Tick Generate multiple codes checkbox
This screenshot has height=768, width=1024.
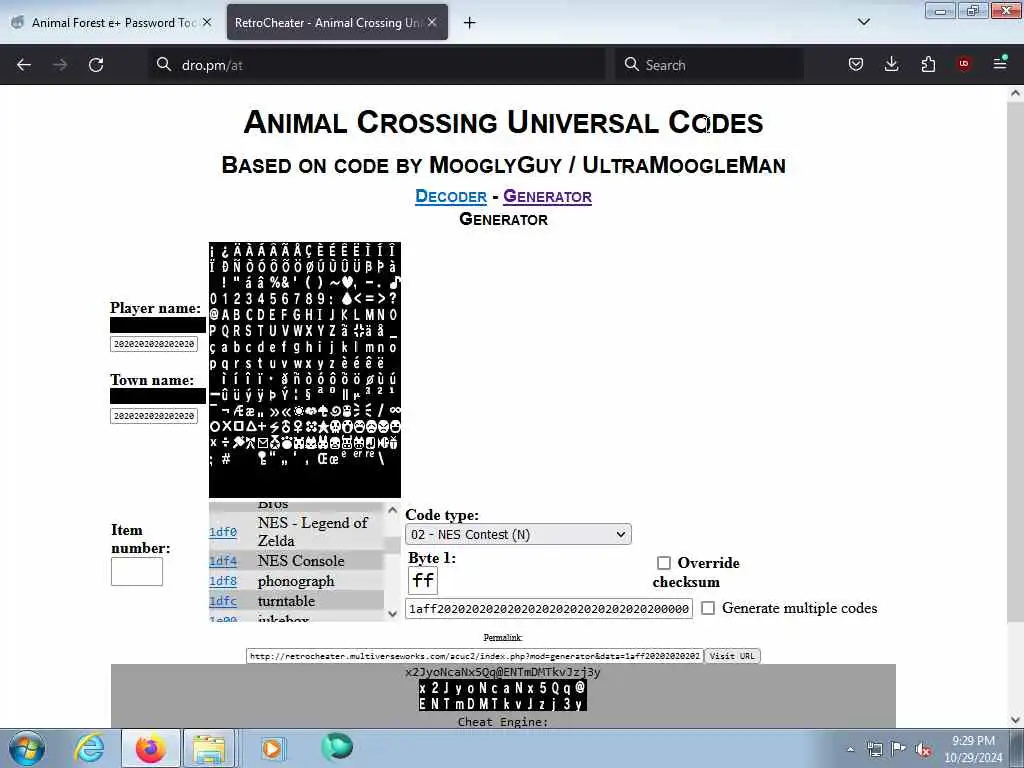[x=708, y=608]
